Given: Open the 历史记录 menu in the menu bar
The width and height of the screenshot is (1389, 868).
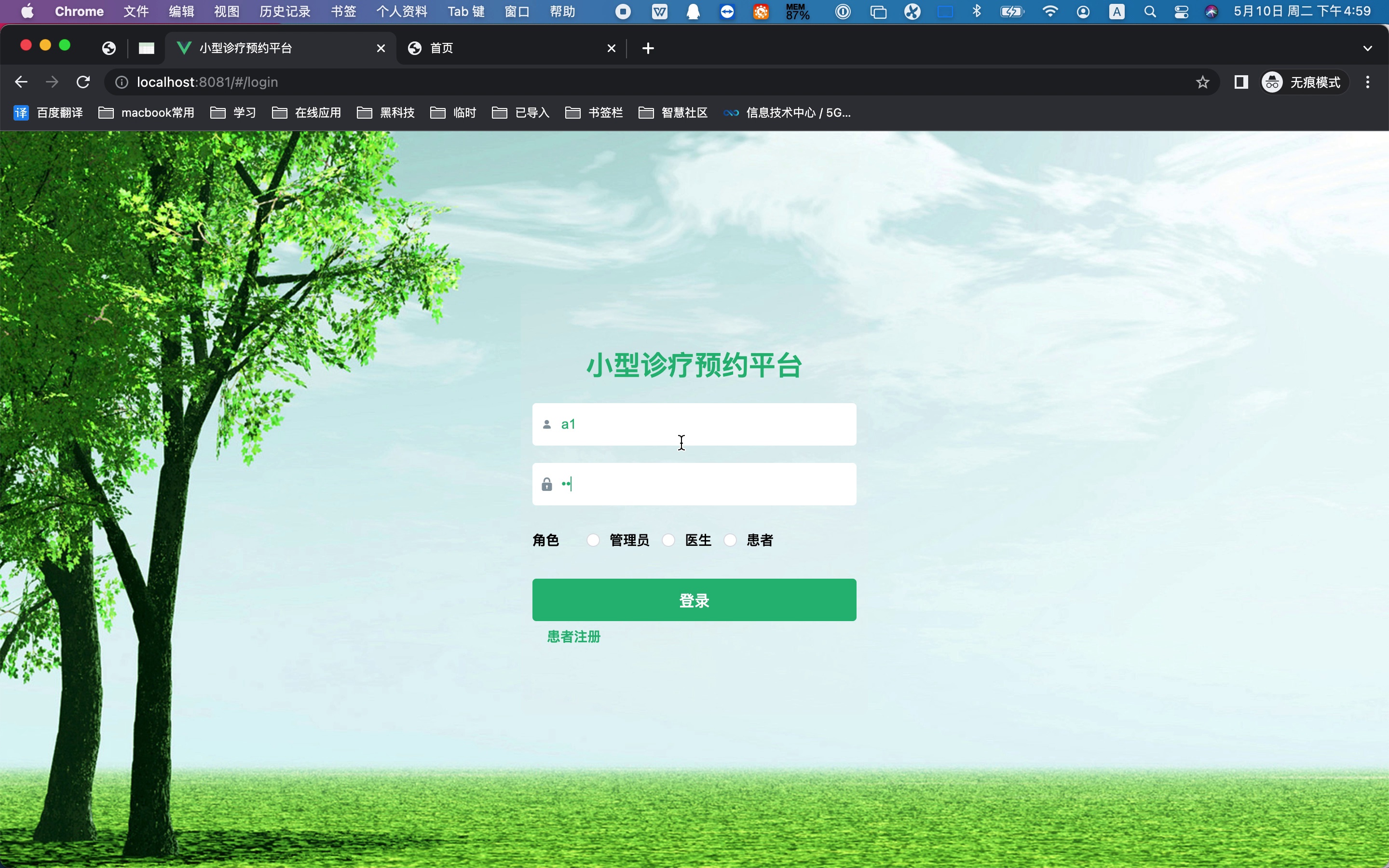Looking at the screenshot, I should click(x=285, y=12).
